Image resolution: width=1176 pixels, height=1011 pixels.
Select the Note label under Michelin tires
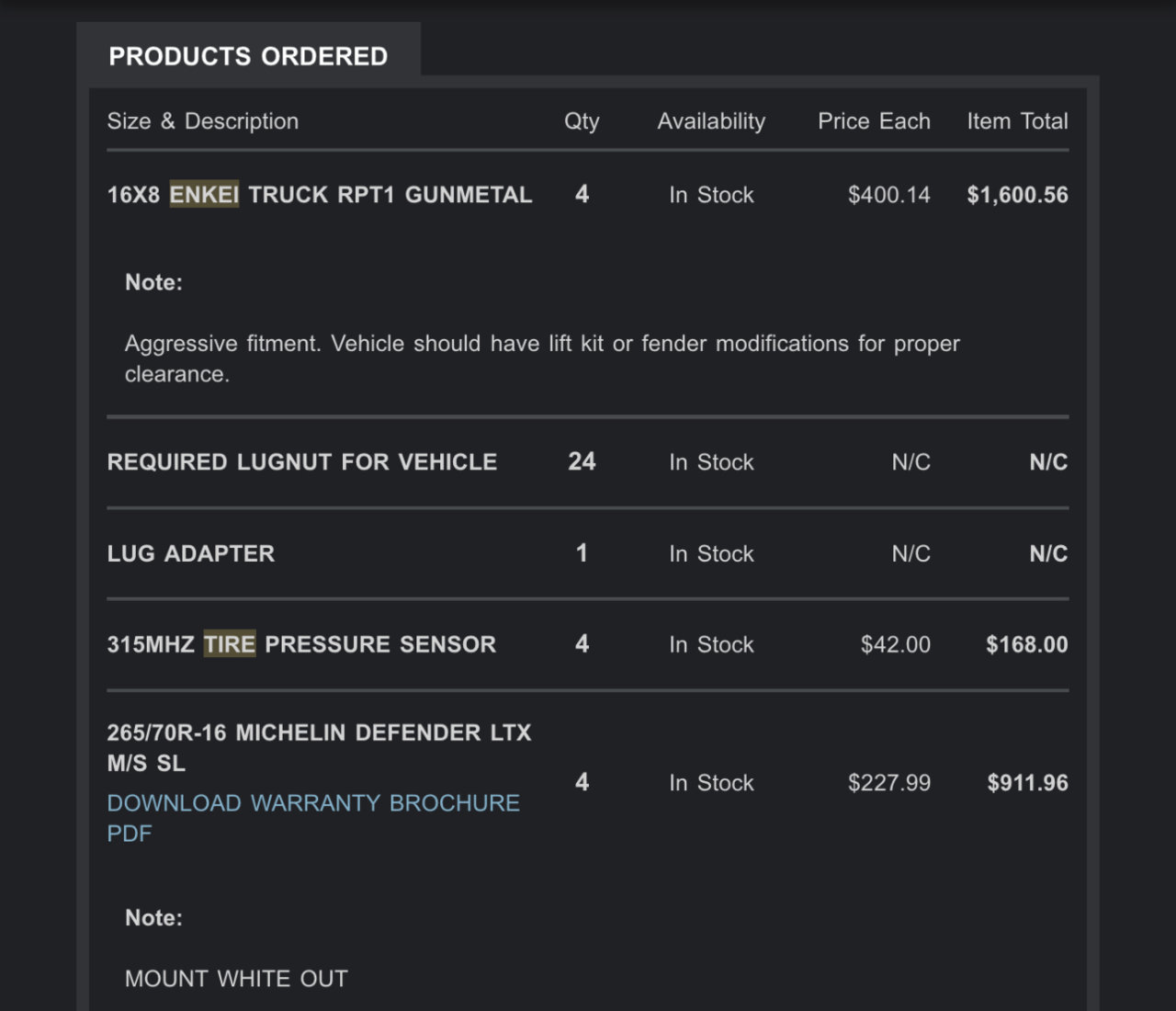pos(153,918)
